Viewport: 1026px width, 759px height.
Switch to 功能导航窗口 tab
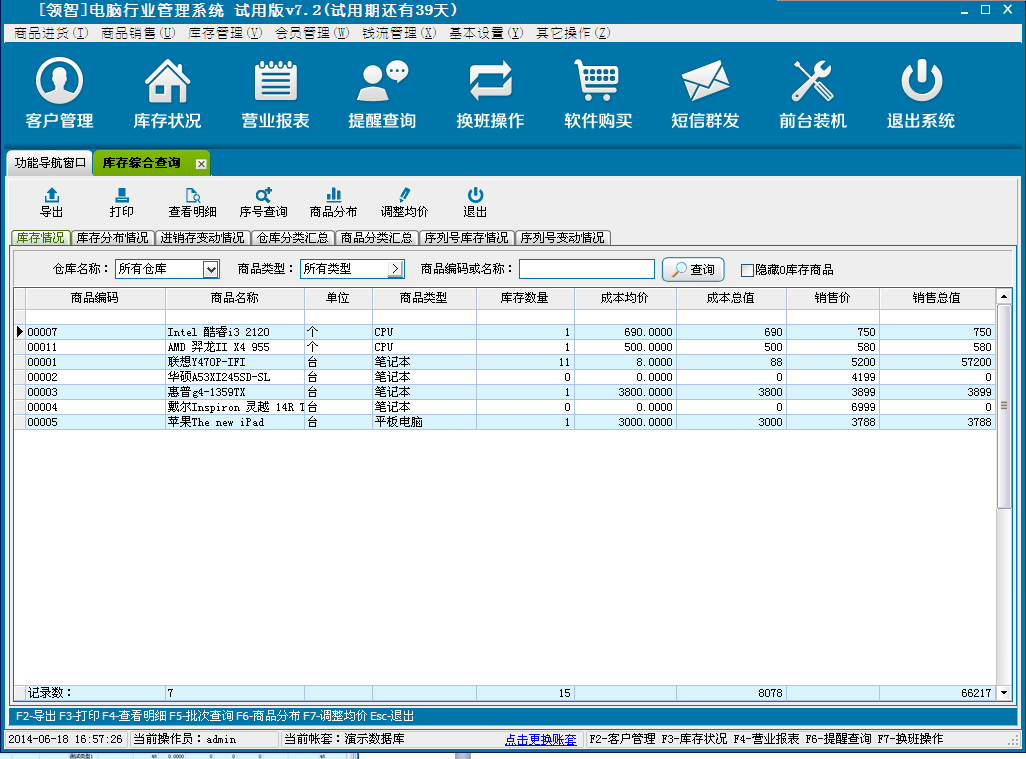tap(50, 162)
